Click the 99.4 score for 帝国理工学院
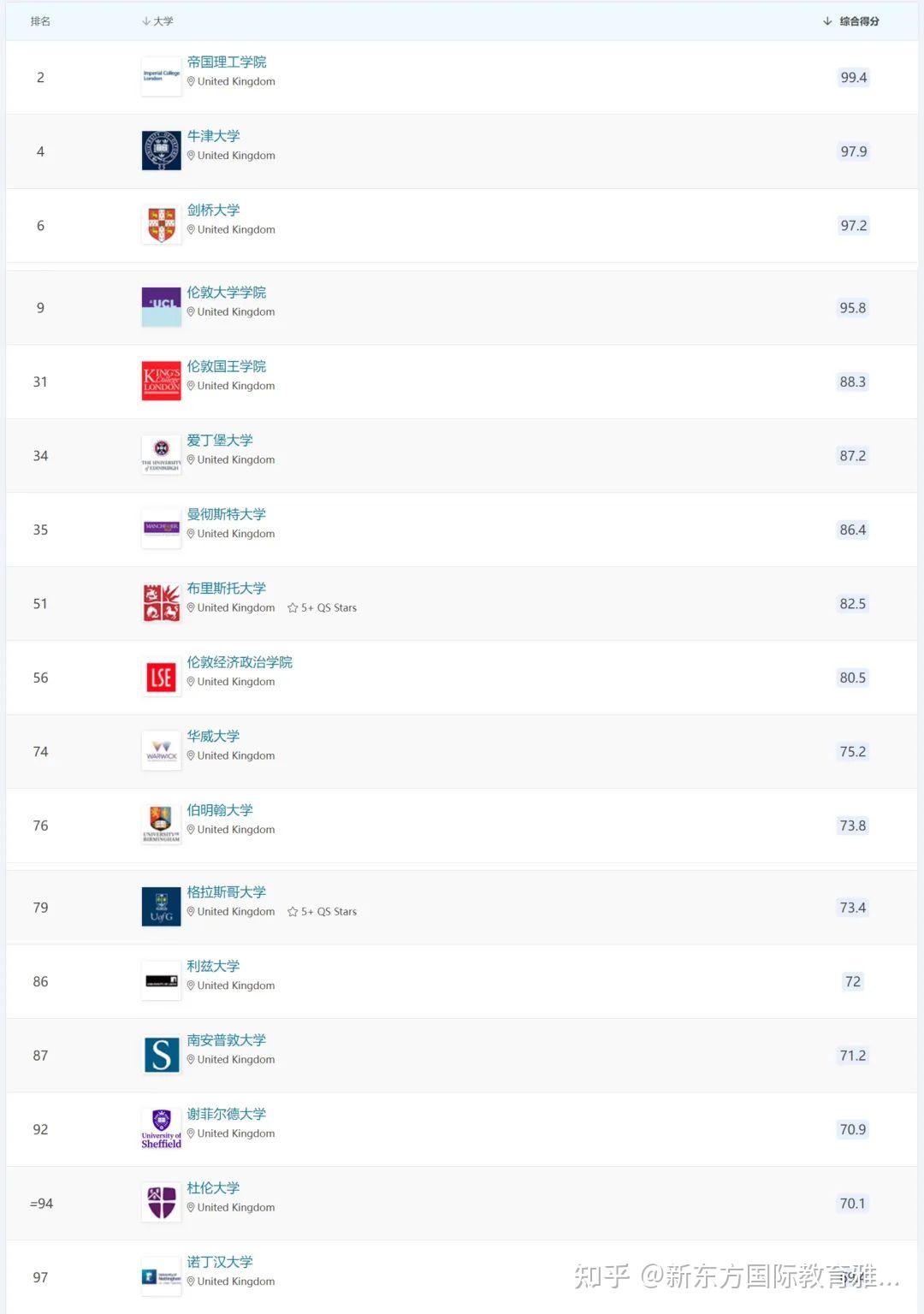The width and height of the screenshot is (924, 1314). pos(853,78)
